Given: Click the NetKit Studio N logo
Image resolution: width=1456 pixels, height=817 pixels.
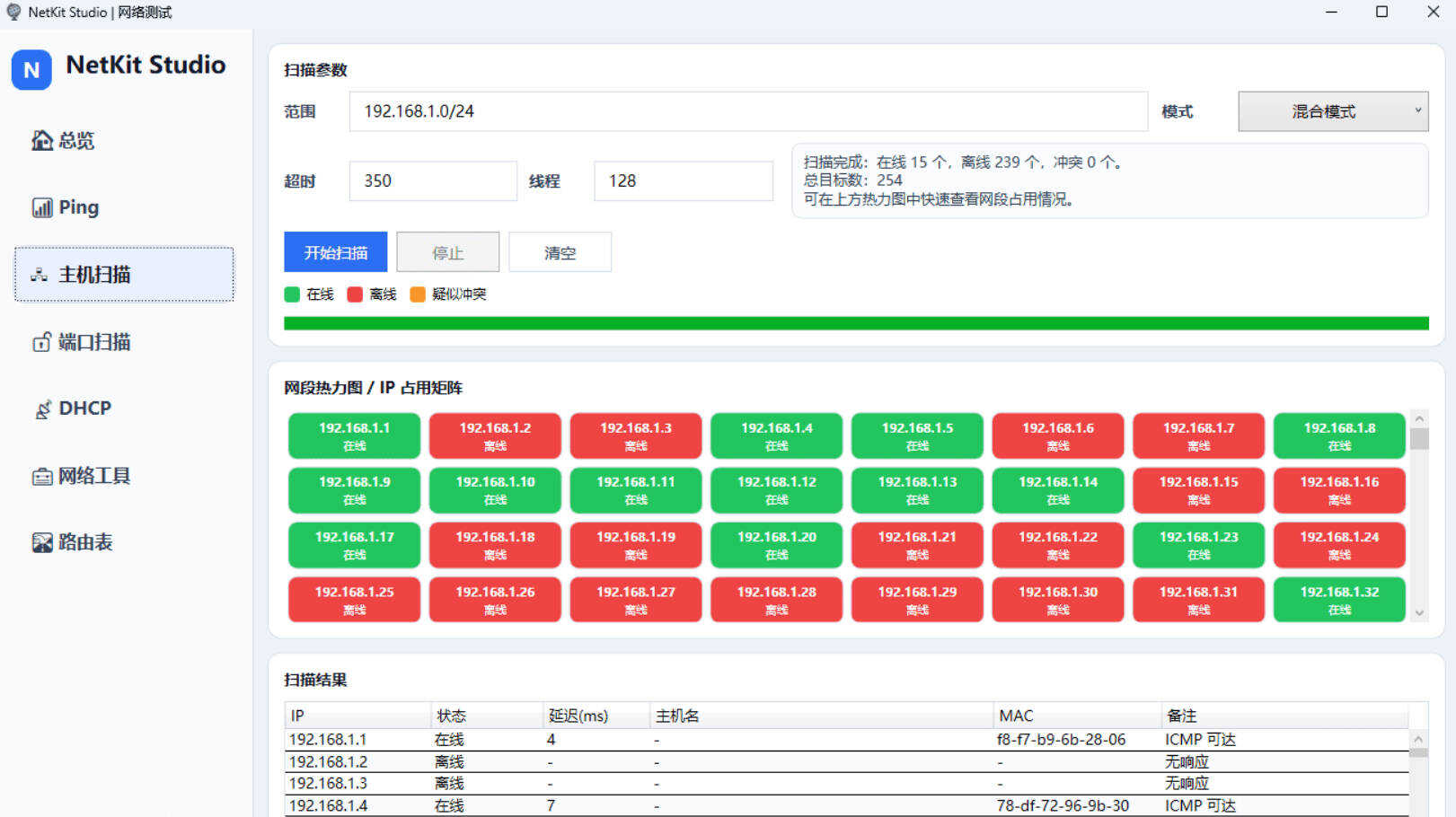Looking at the screenshot, I should point(31,70).
